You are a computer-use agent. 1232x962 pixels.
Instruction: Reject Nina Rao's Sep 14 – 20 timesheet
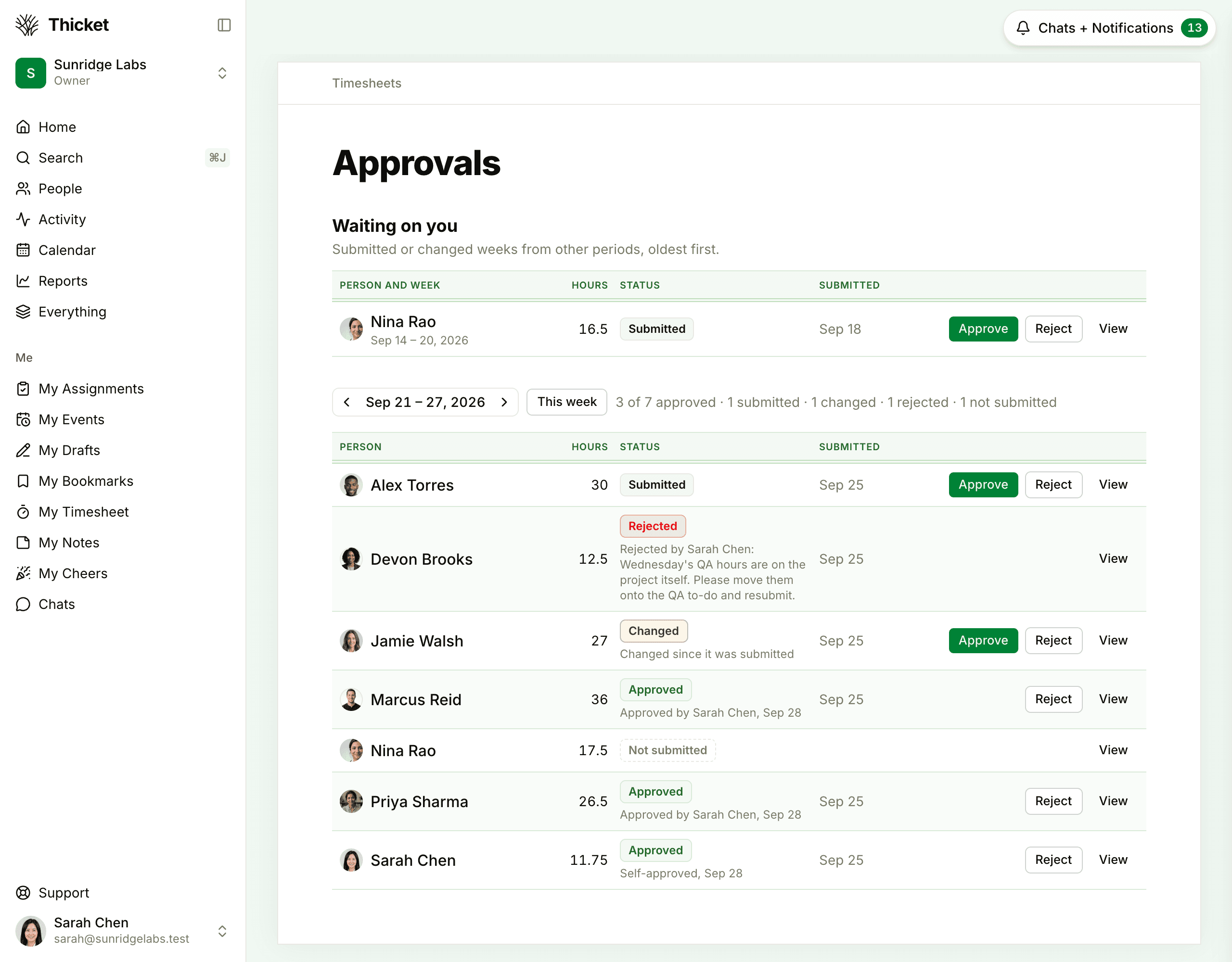click(1053, 329)
